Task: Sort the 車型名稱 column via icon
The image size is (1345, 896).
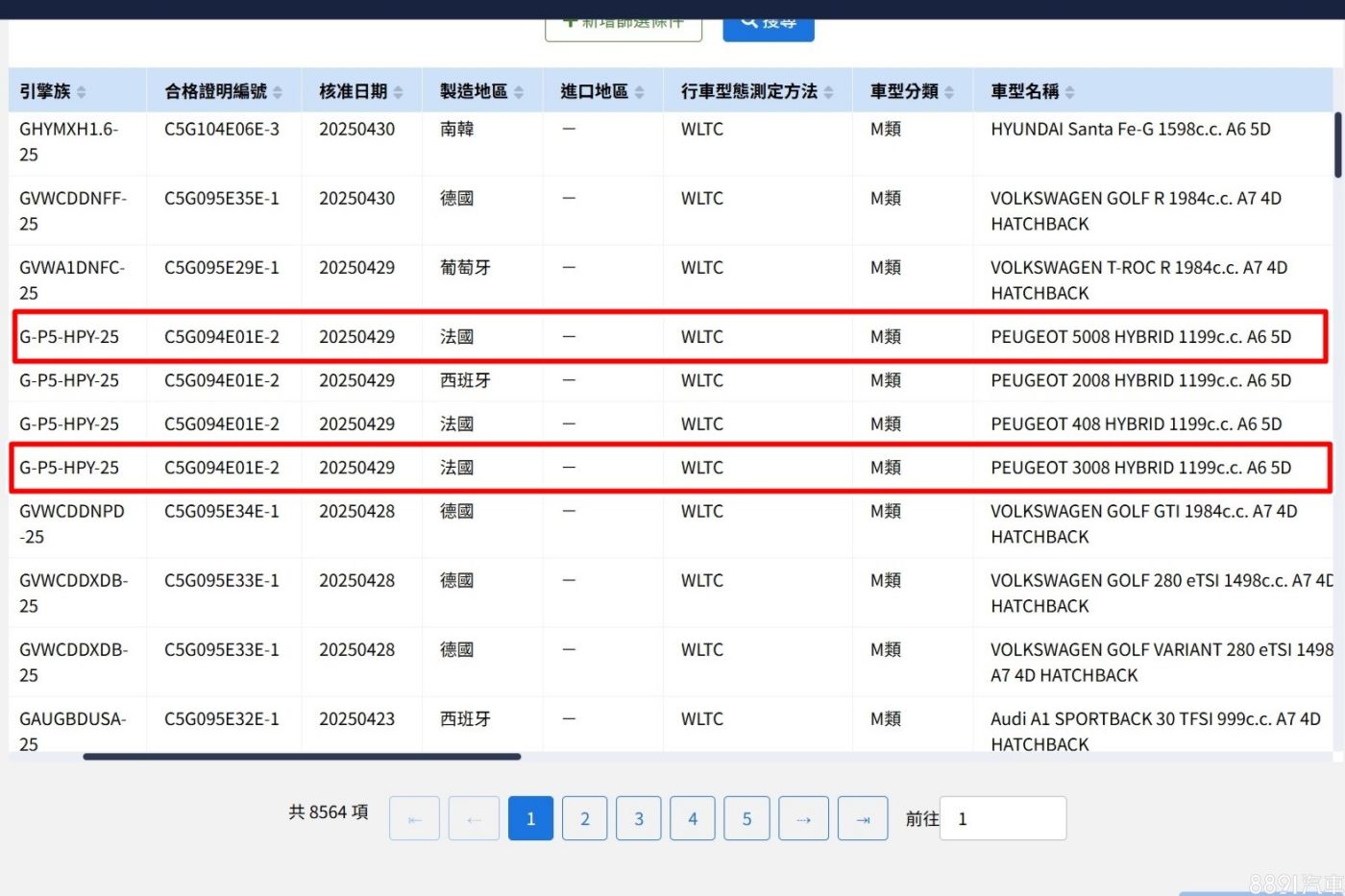Action: [1070, 92]
